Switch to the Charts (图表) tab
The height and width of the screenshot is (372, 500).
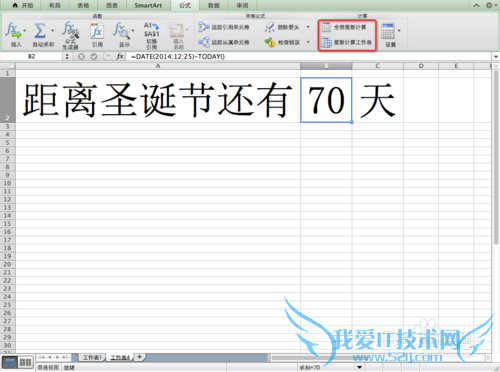[112, 5]
